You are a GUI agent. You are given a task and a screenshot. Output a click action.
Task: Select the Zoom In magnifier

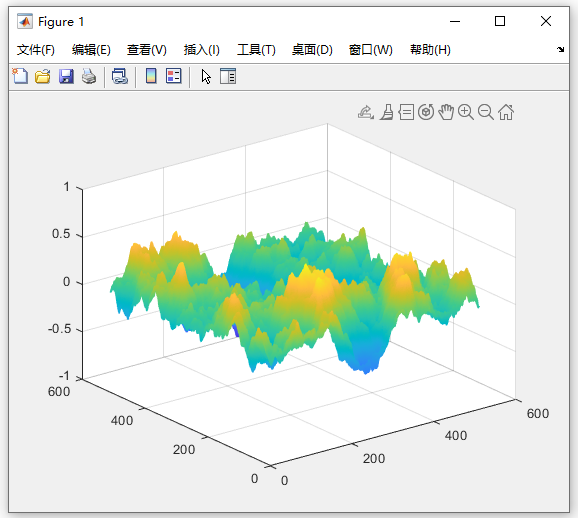(x=466, y=112)
